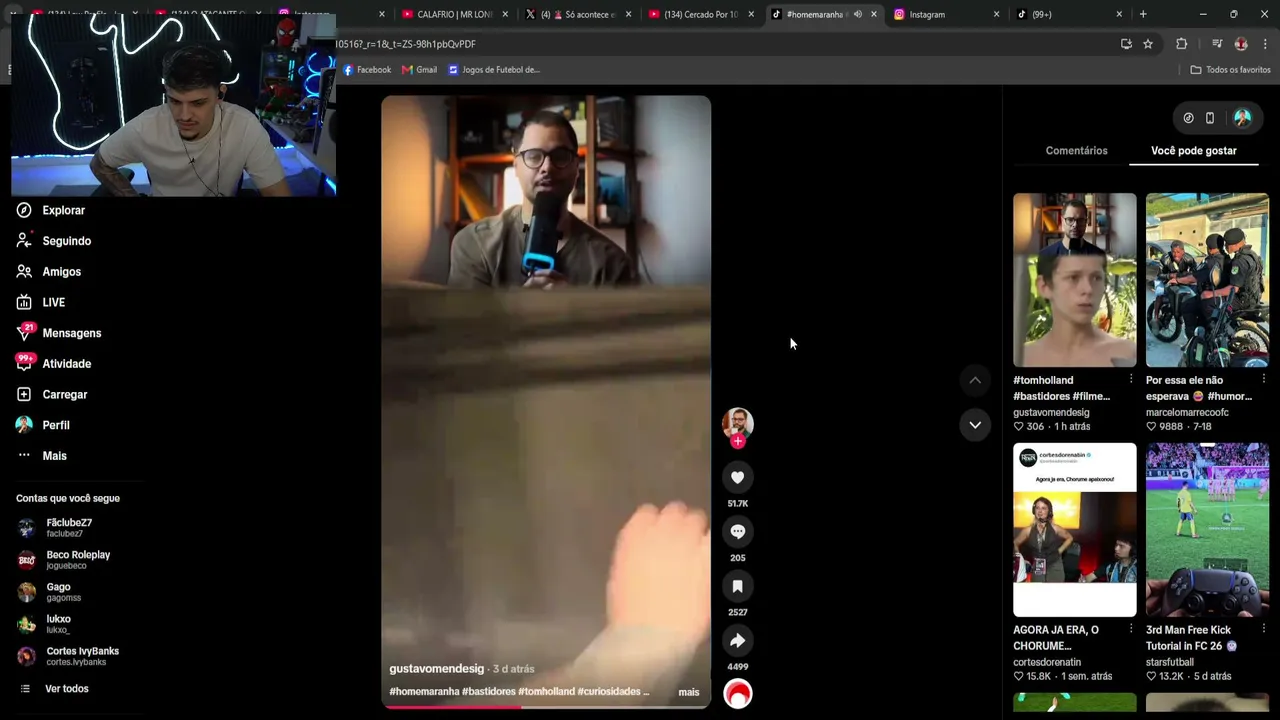Open the police motorcycle video thumbnail
This screenshot has width=1280, height=720.
click(1207, 280)
